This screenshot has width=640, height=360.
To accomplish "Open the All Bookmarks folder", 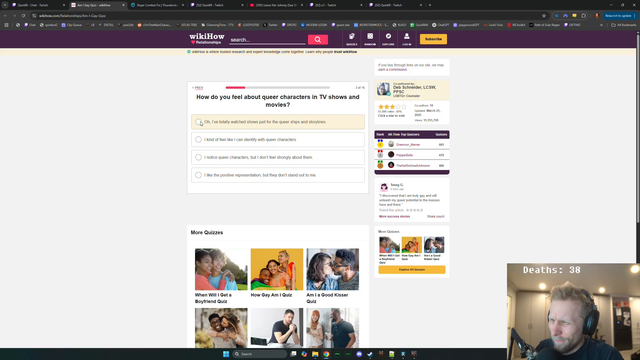I will (623, 25).
